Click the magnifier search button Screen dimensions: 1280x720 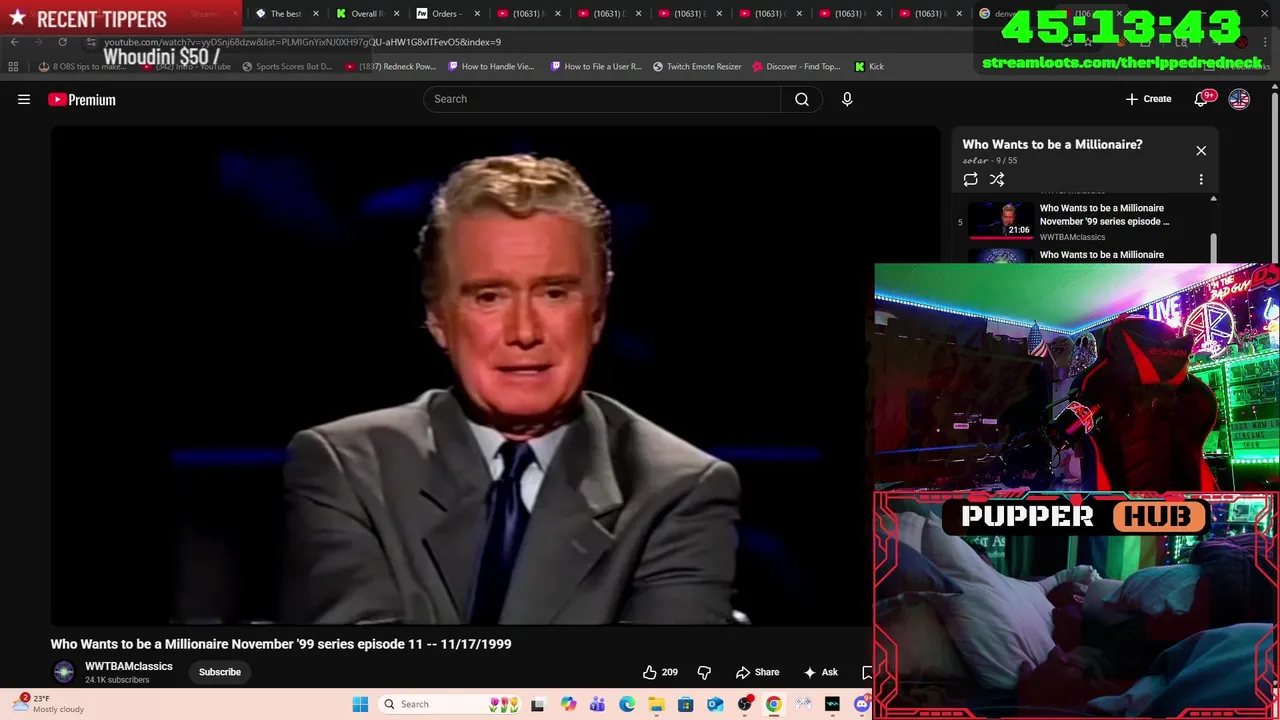802,99
